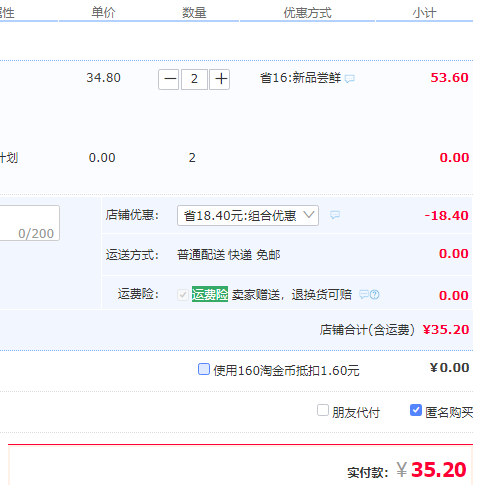Click the message text box showing 0/200
Viewport: 480px width, 485px height.
coord(29,223)
